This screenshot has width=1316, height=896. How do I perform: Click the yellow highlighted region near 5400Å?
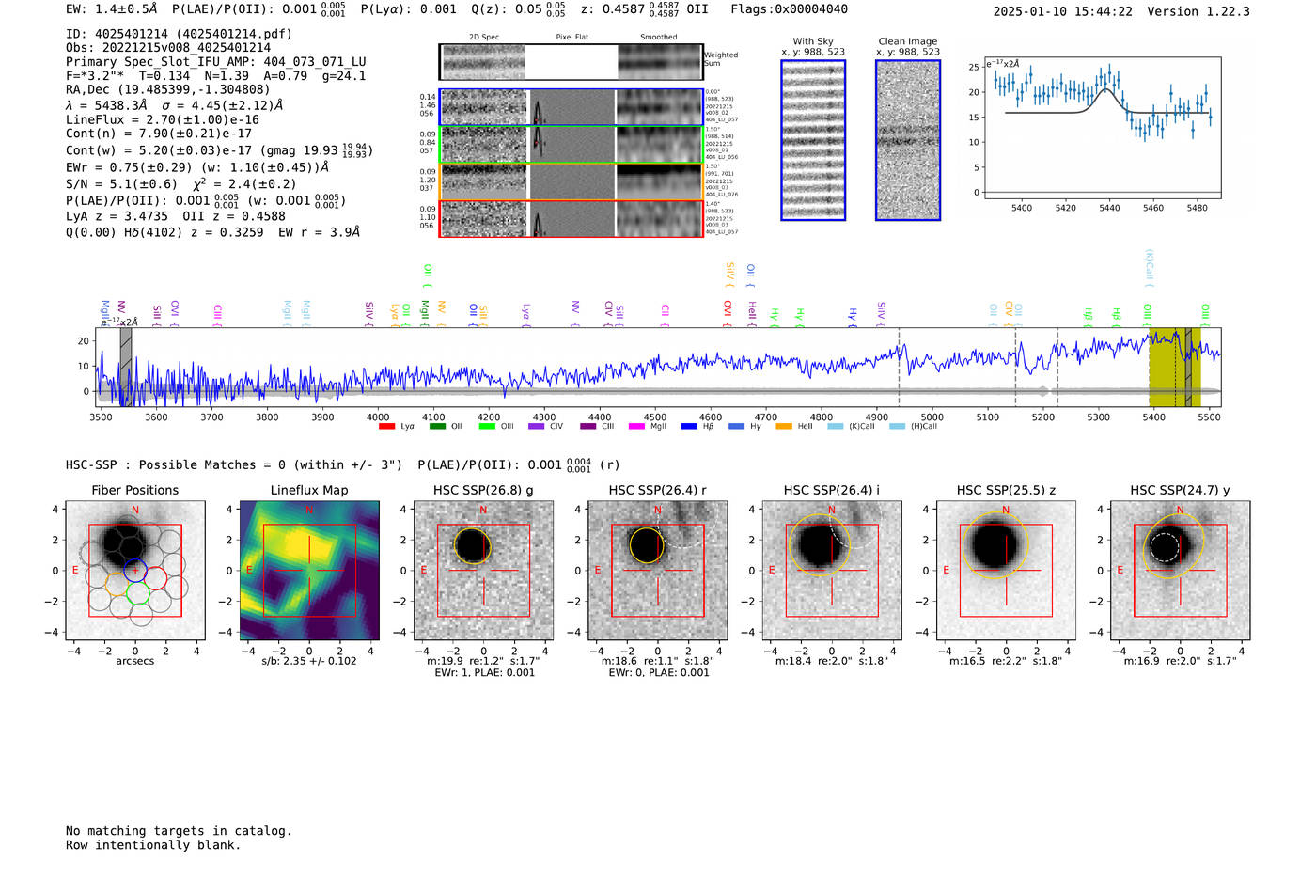point(1175,367)
